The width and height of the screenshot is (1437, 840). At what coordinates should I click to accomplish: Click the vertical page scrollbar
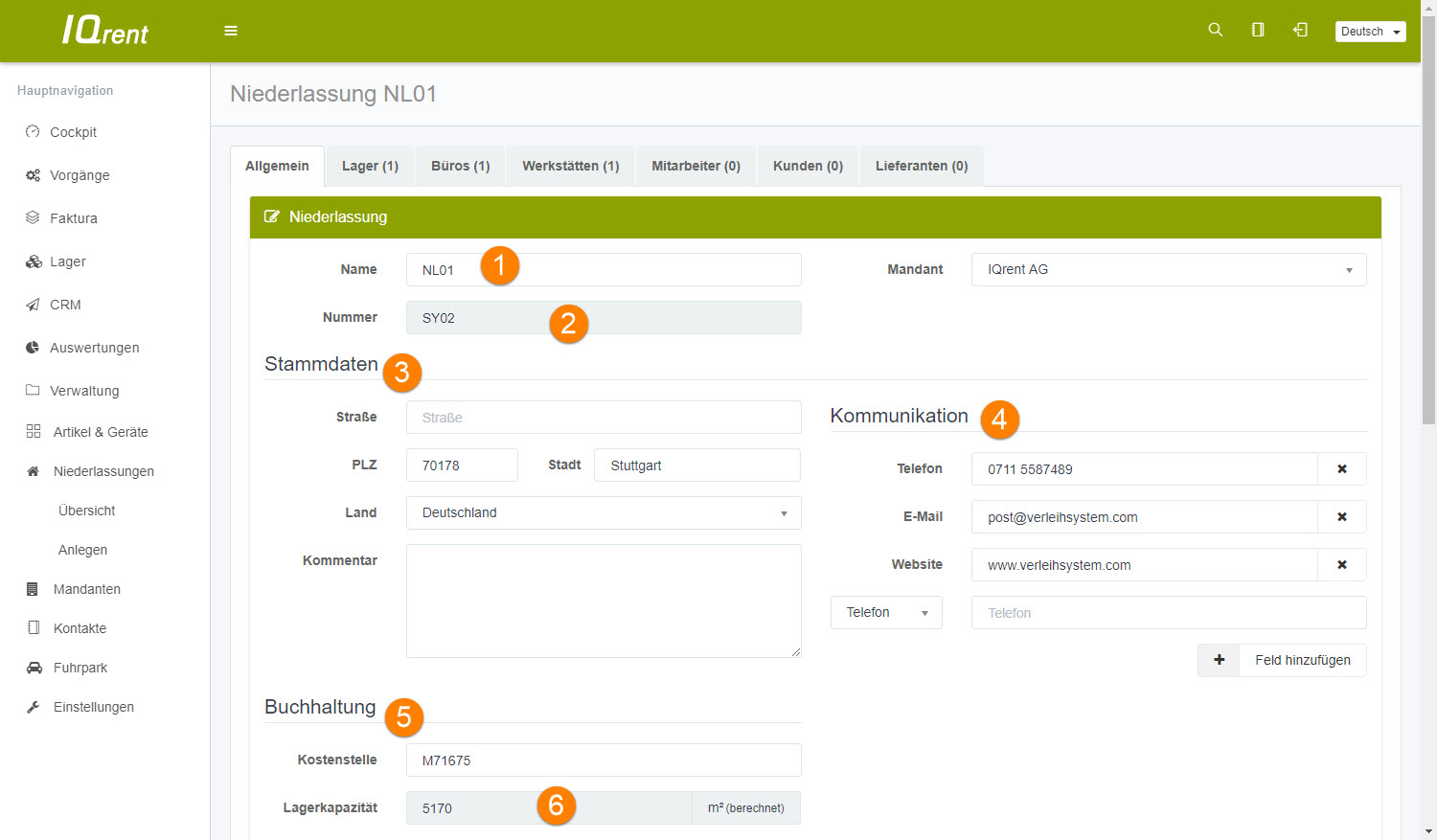coord(1428,239)
